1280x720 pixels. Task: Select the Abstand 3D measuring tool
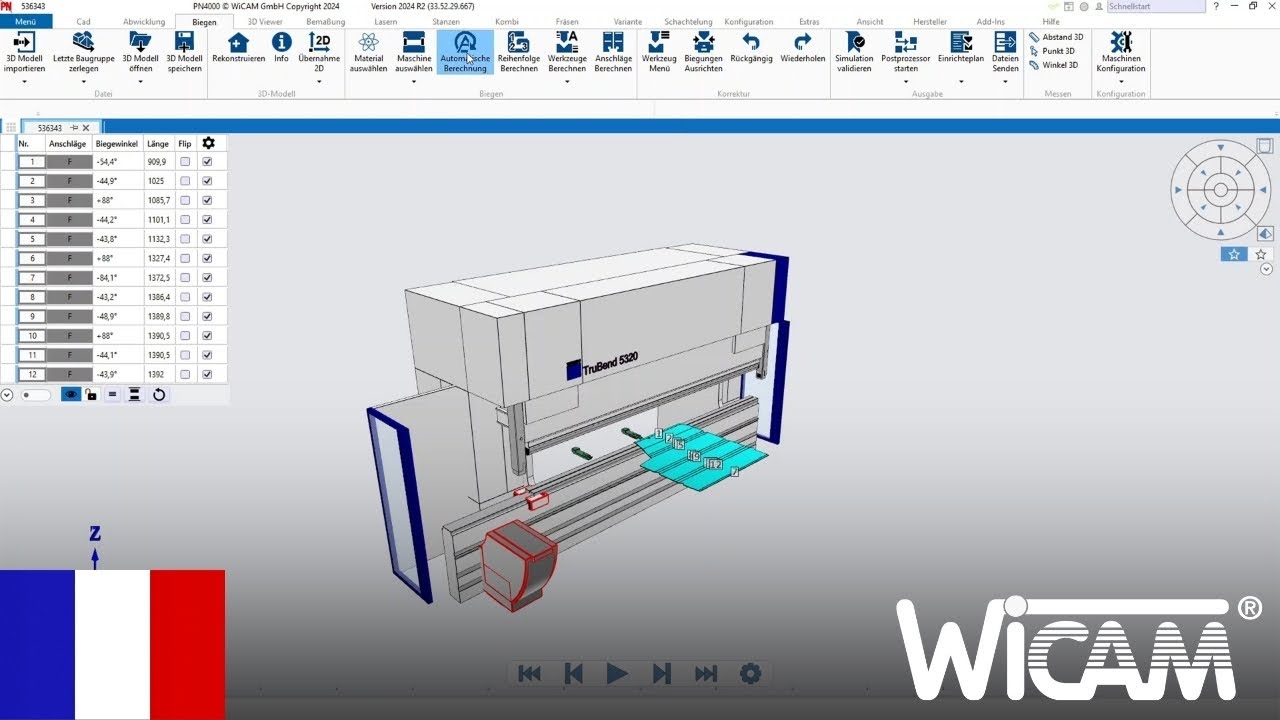pyautogui.click(x=1056, y=37)
